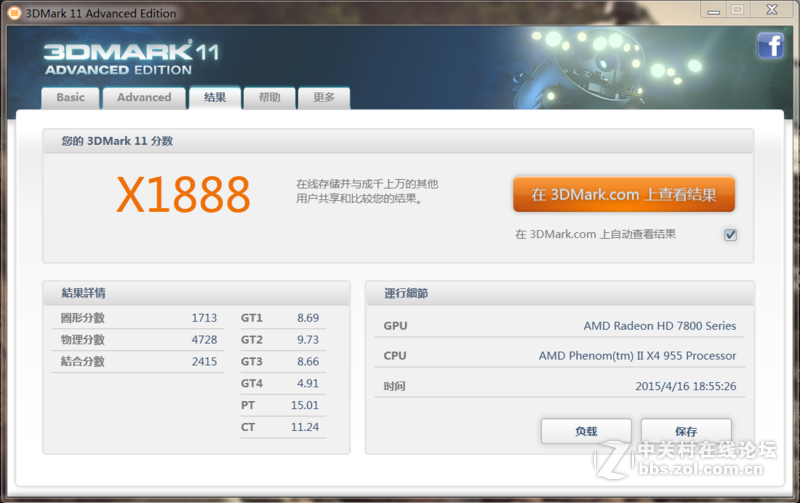Screen dimensions: 800x503
Task: Close the 3DMark 11 window
Action: coord(772,10)
